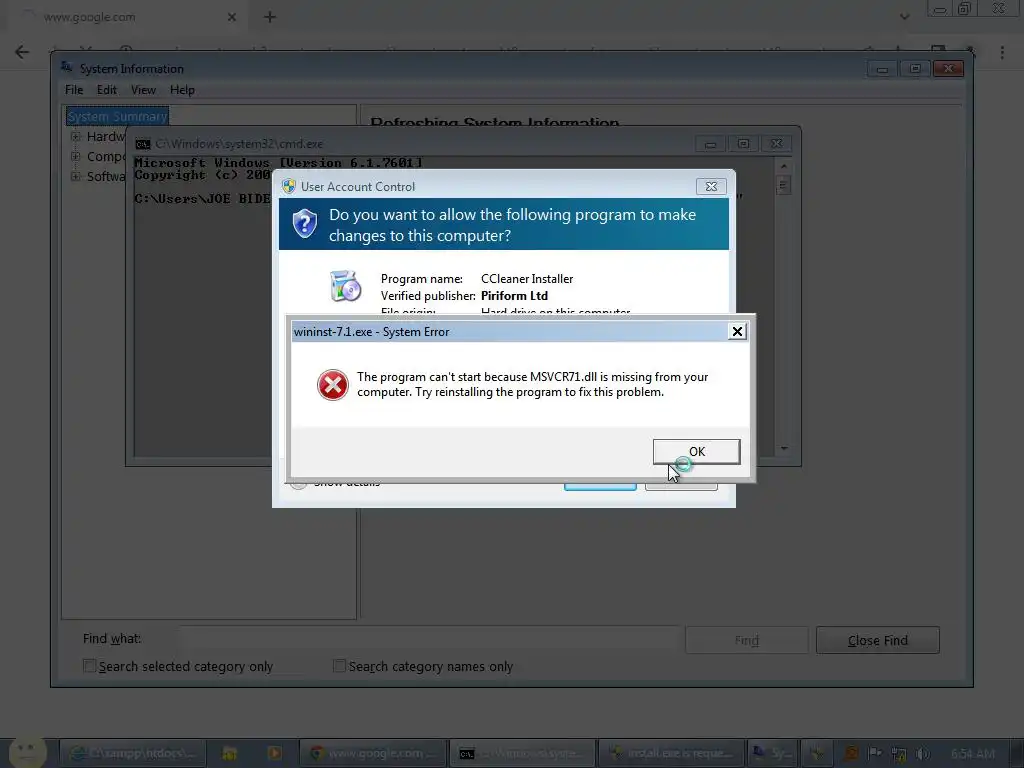Switch to cmd.exe taskbar item

(522, 753)
